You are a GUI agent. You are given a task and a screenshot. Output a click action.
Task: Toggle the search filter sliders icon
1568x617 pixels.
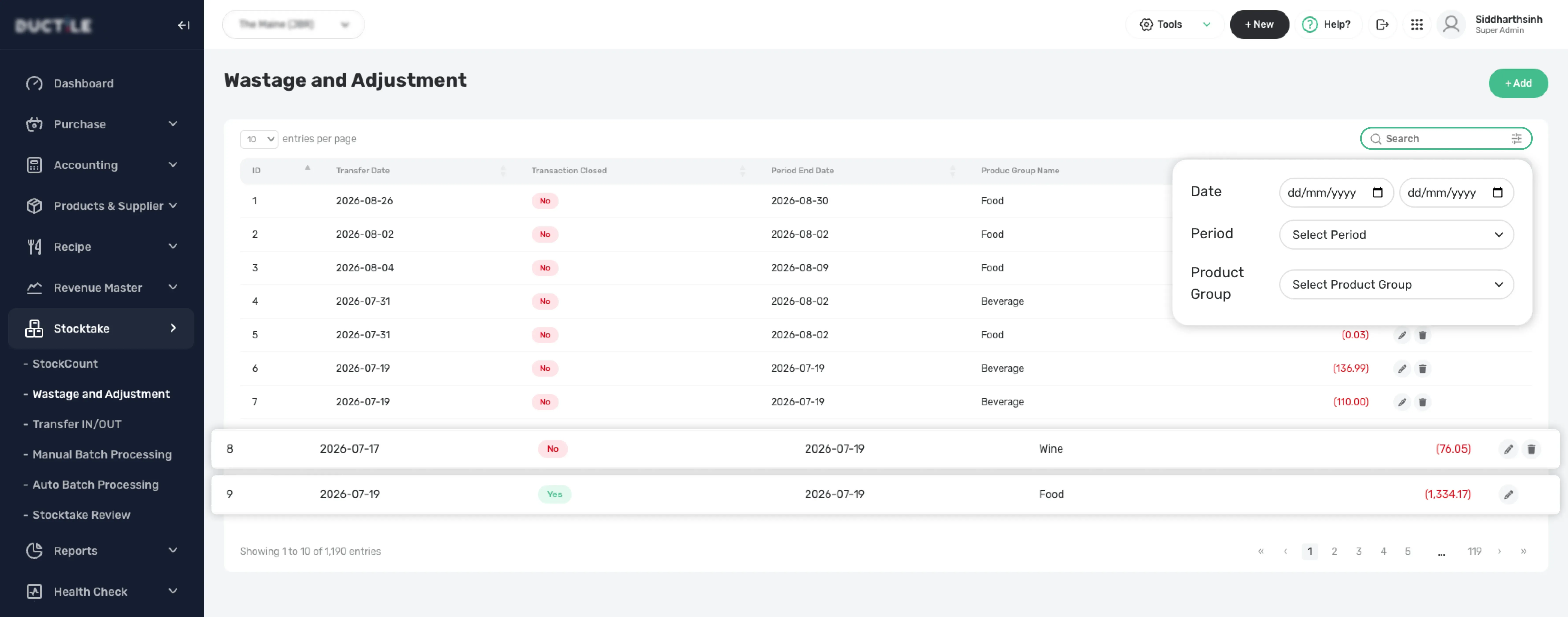click(1516, 139)
